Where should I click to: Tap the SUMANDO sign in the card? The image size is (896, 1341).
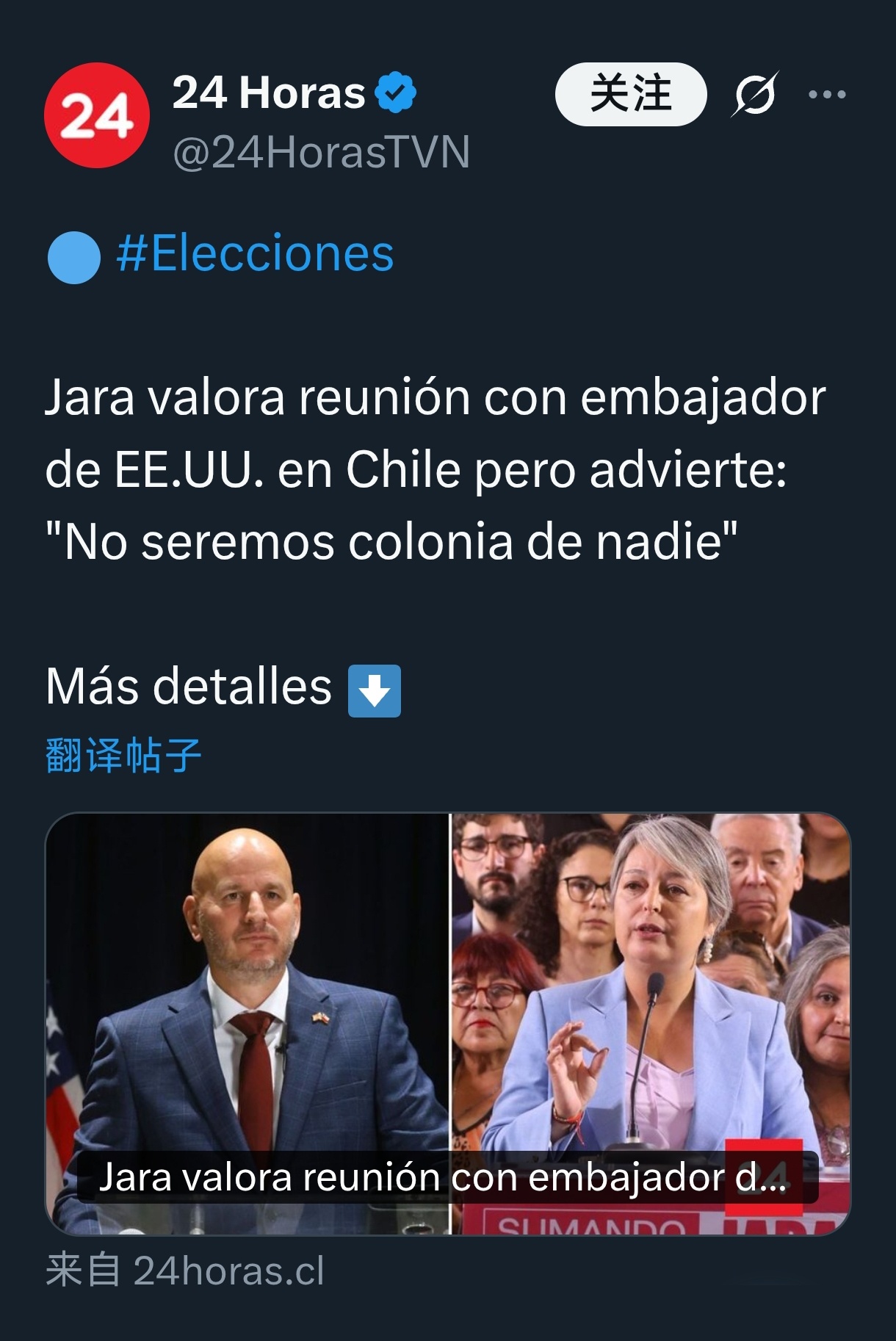coord(591,1225)
